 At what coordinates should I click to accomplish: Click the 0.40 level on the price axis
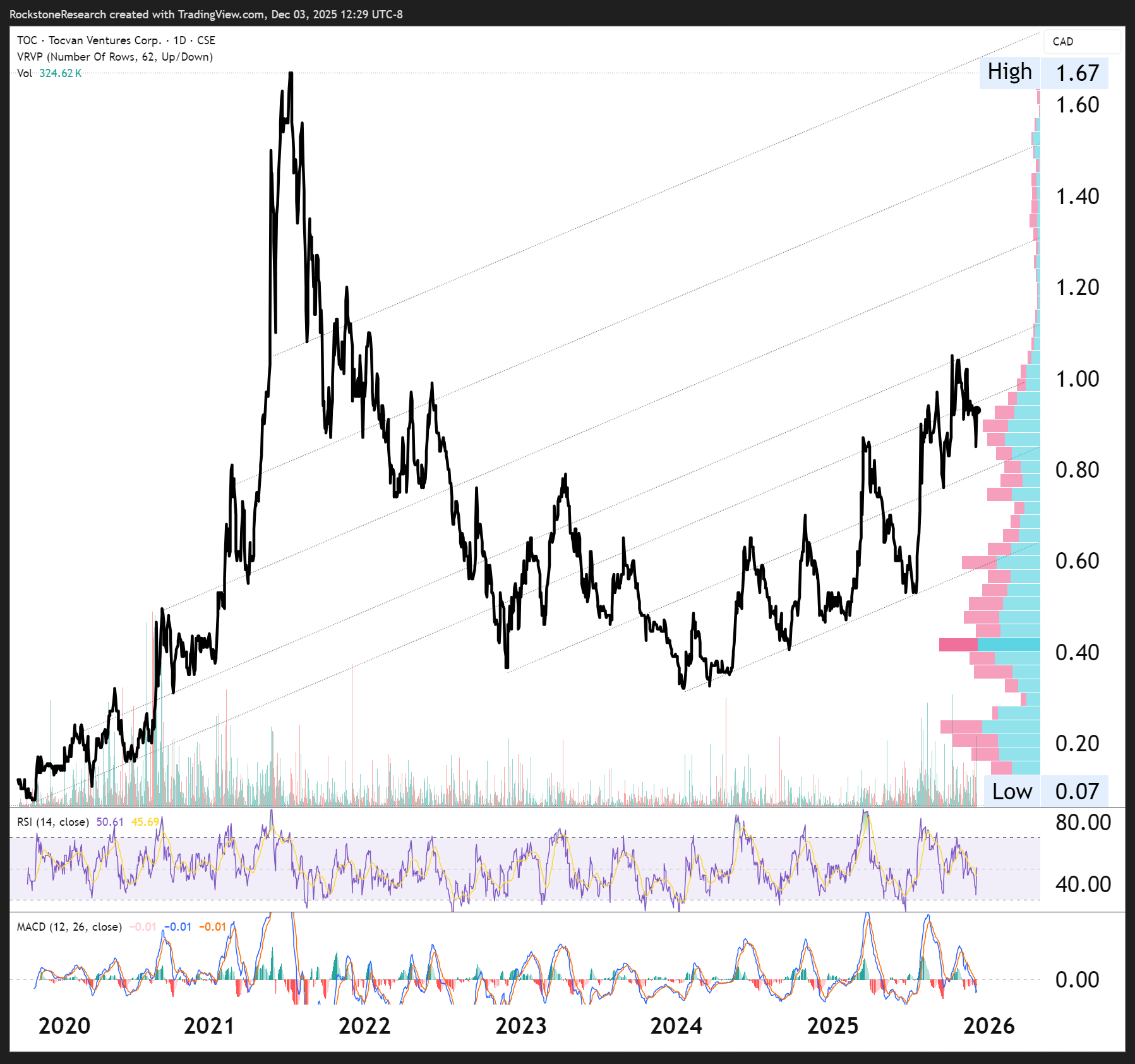pyautogui.click(x=1077, y=652)
